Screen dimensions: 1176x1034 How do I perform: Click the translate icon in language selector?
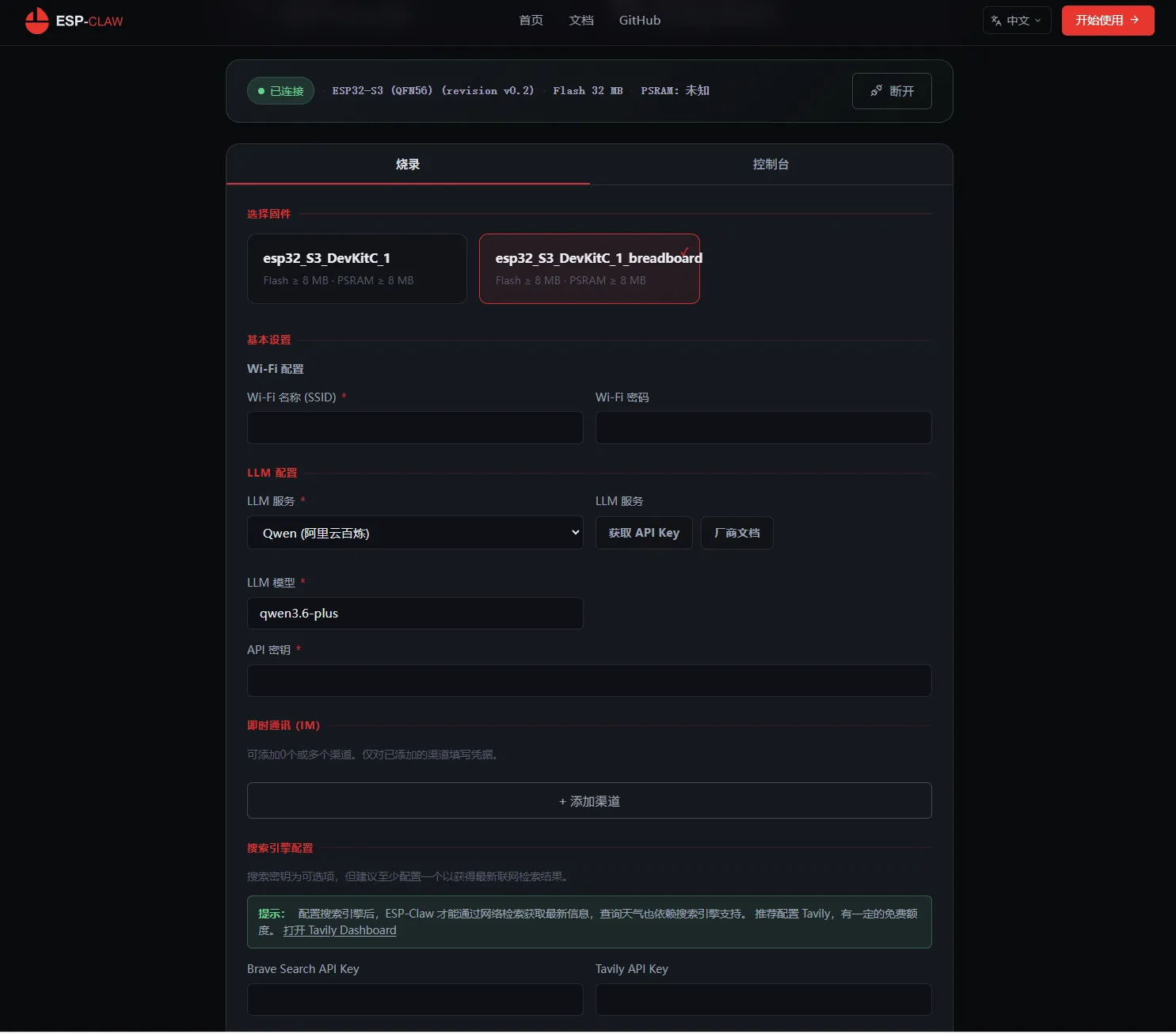996,21
